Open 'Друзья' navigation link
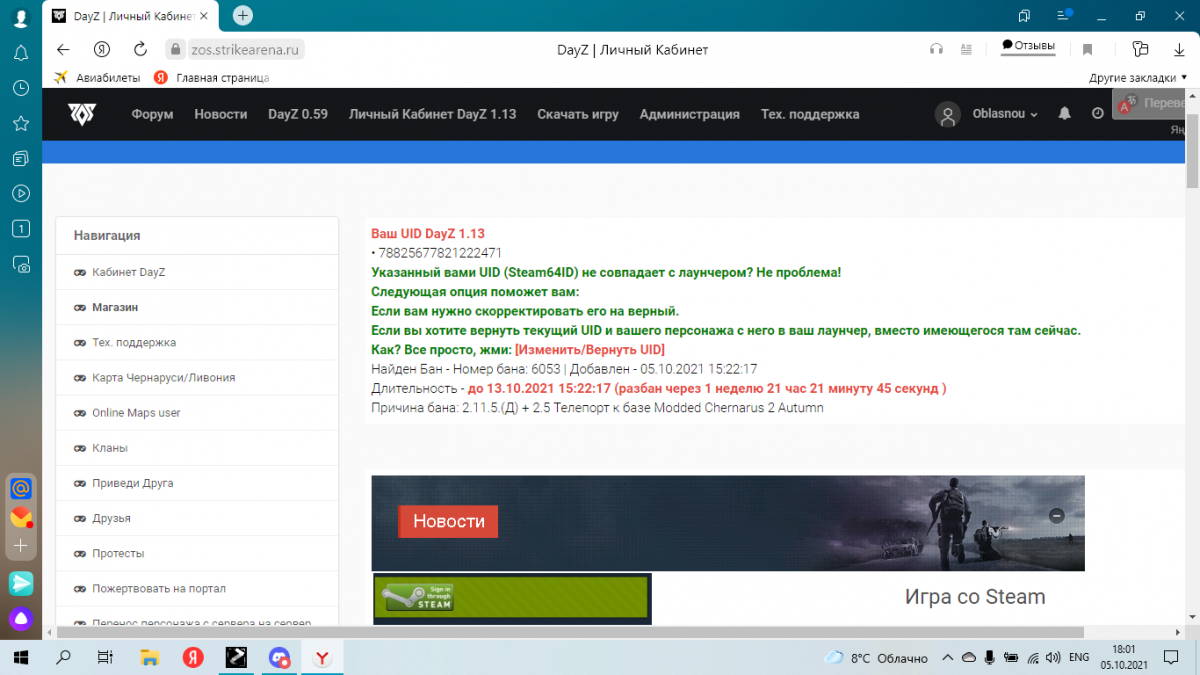 [x=197, y=518]
